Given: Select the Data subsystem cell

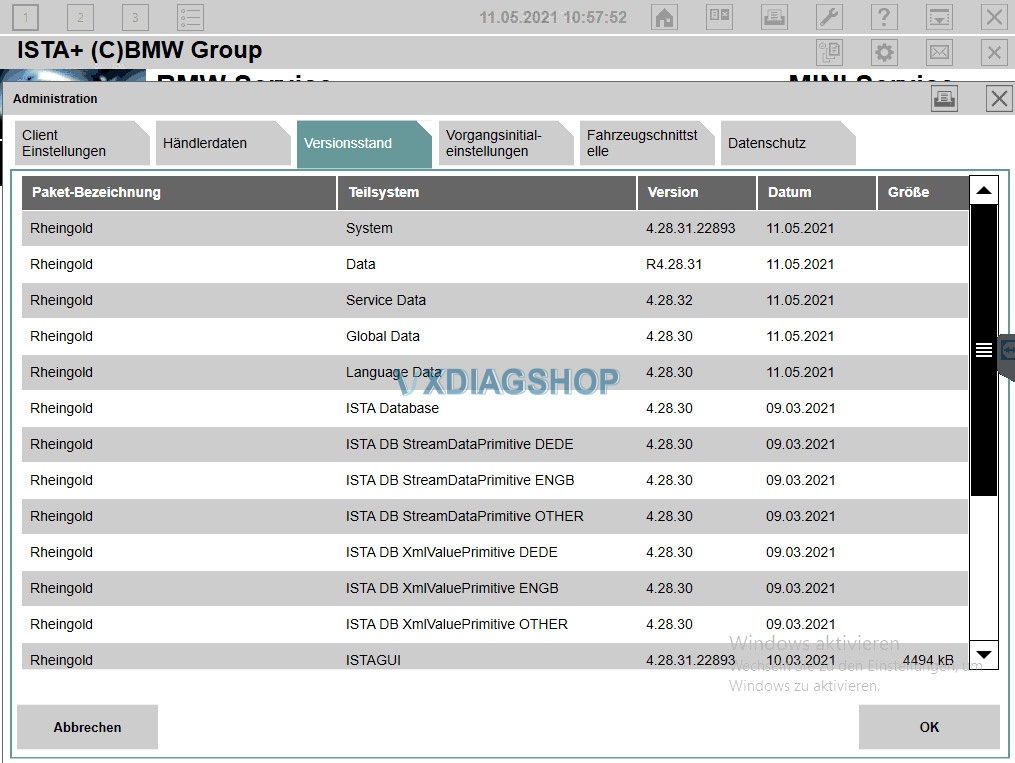Looking at the screenshot, I should point(361,264).
